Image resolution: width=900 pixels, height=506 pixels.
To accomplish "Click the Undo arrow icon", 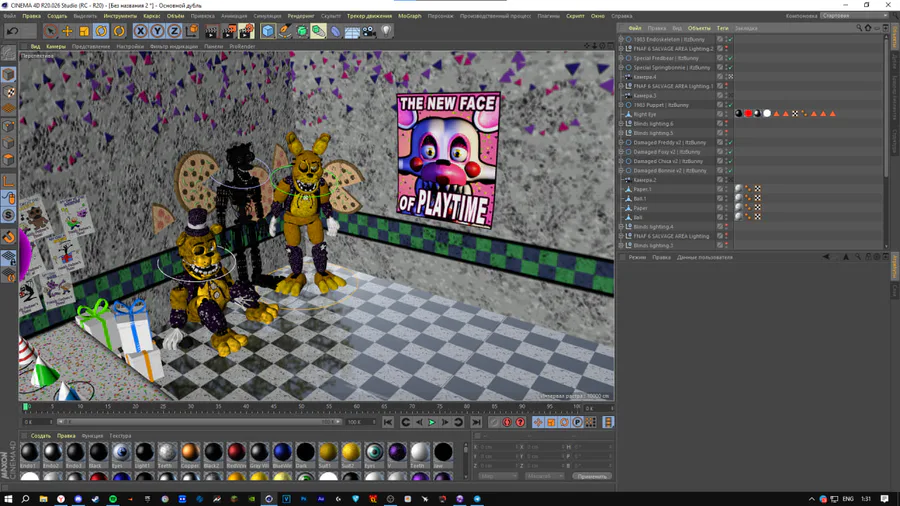I will (13, 31).
